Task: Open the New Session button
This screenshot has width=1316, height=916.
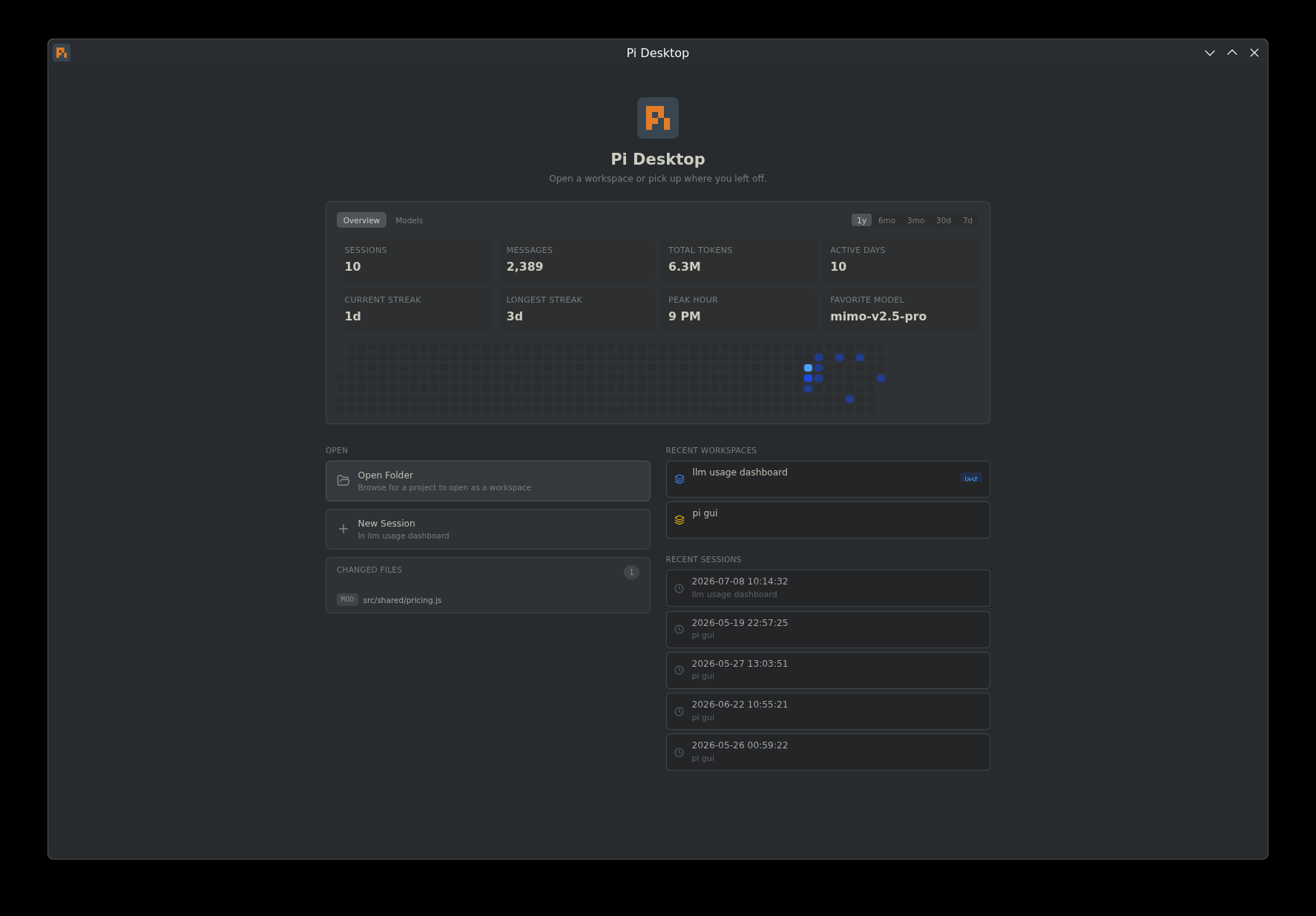Action: (x=488, y=529)
